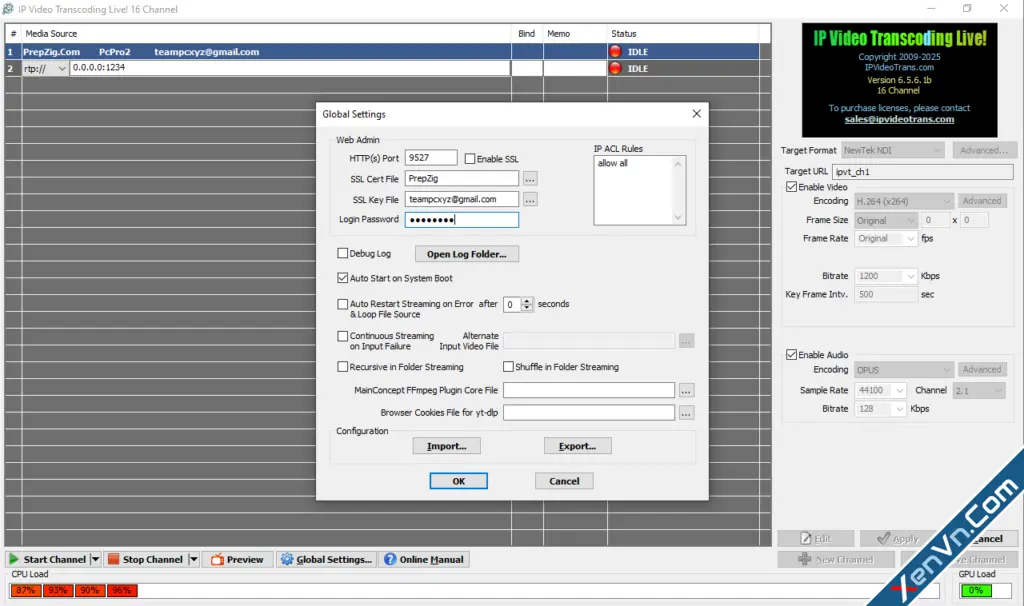The height and width of the screenshot is (606, 1024).
Task: Click the 96% CPU load bar
Action: (x=122, y=590)
